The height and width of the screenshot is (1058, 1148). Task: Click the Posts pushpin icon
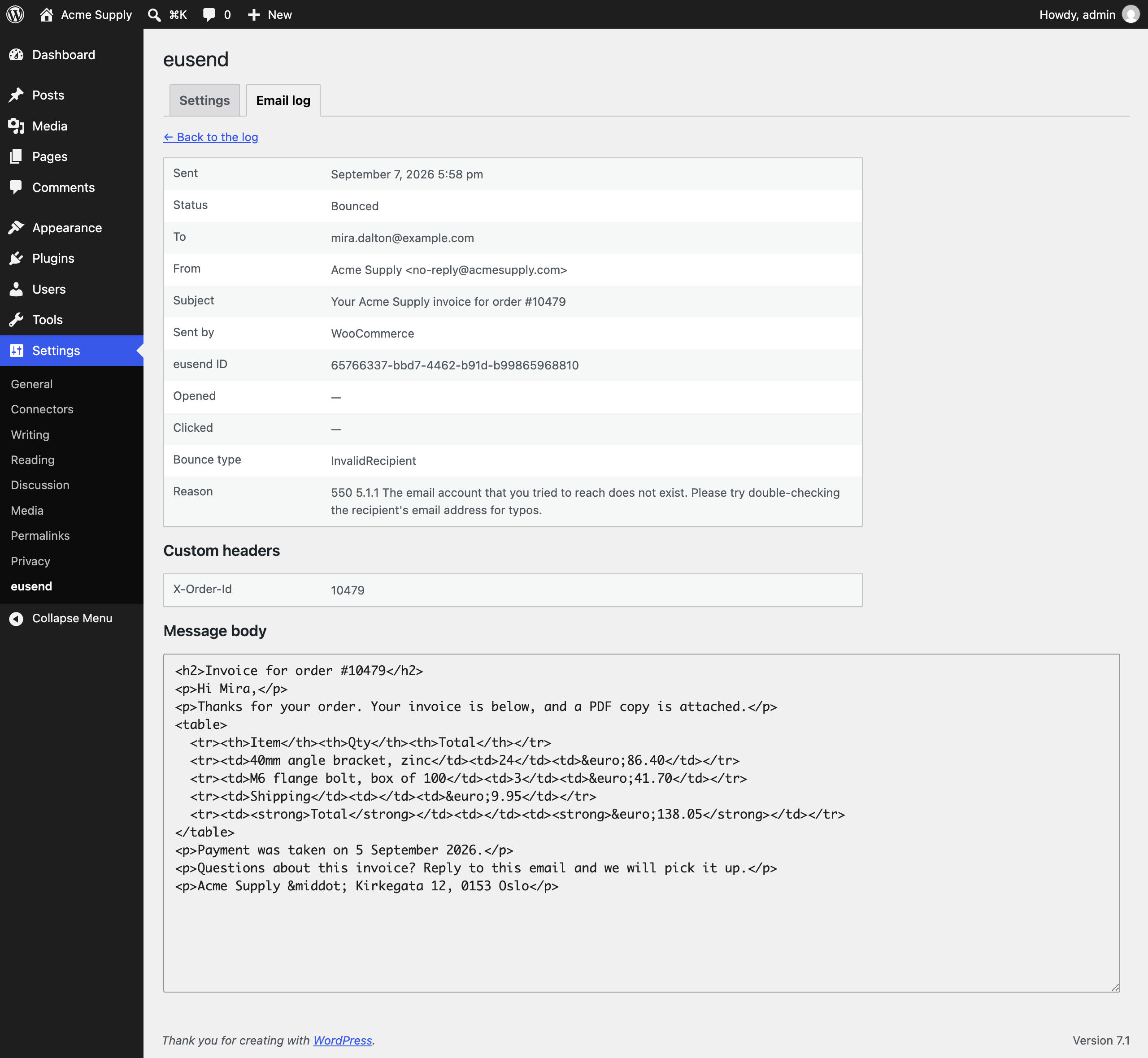(x=16, y=95)
